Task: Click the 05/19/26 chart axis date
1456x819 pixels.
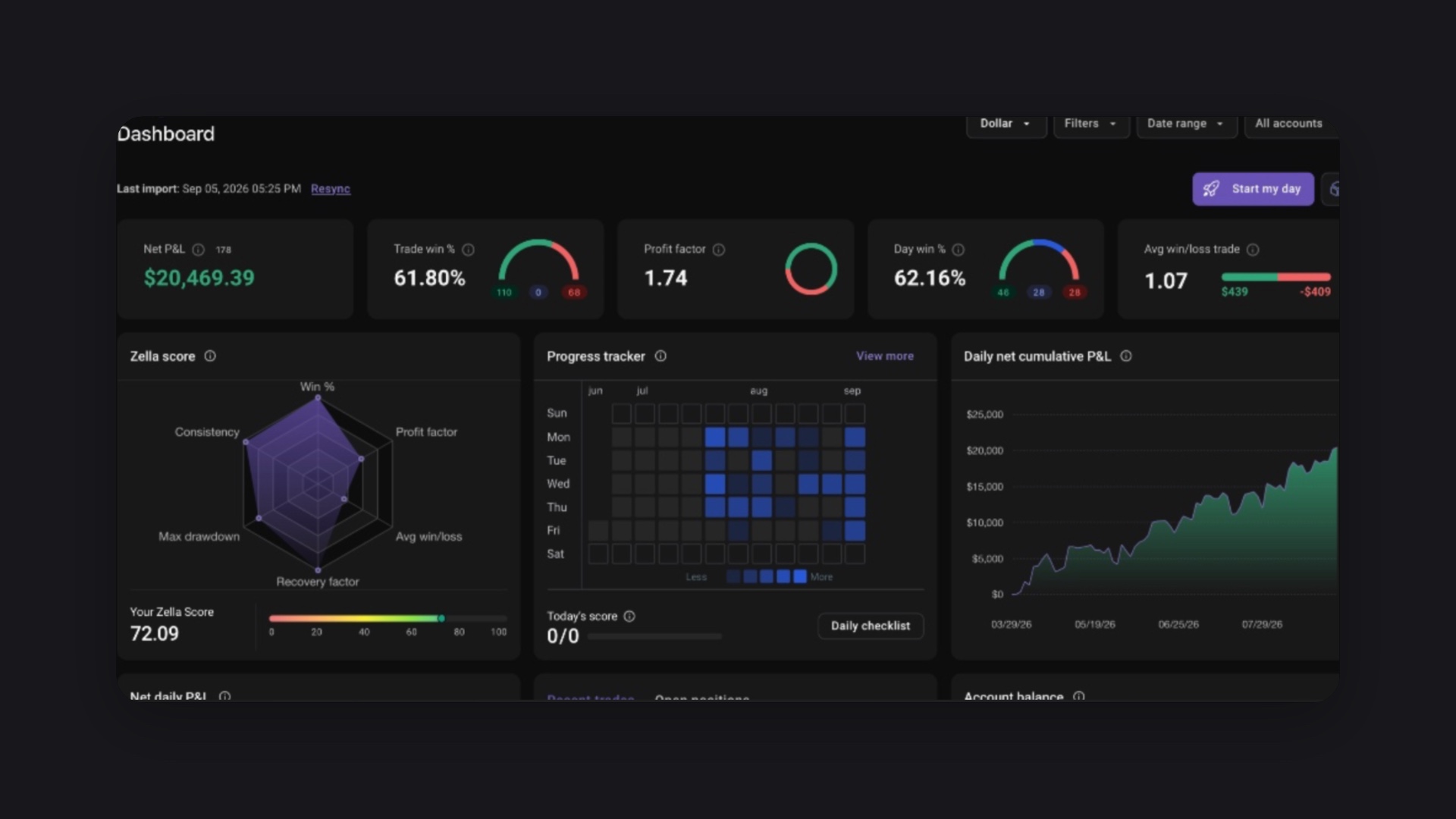Action: pos(1095,624)
